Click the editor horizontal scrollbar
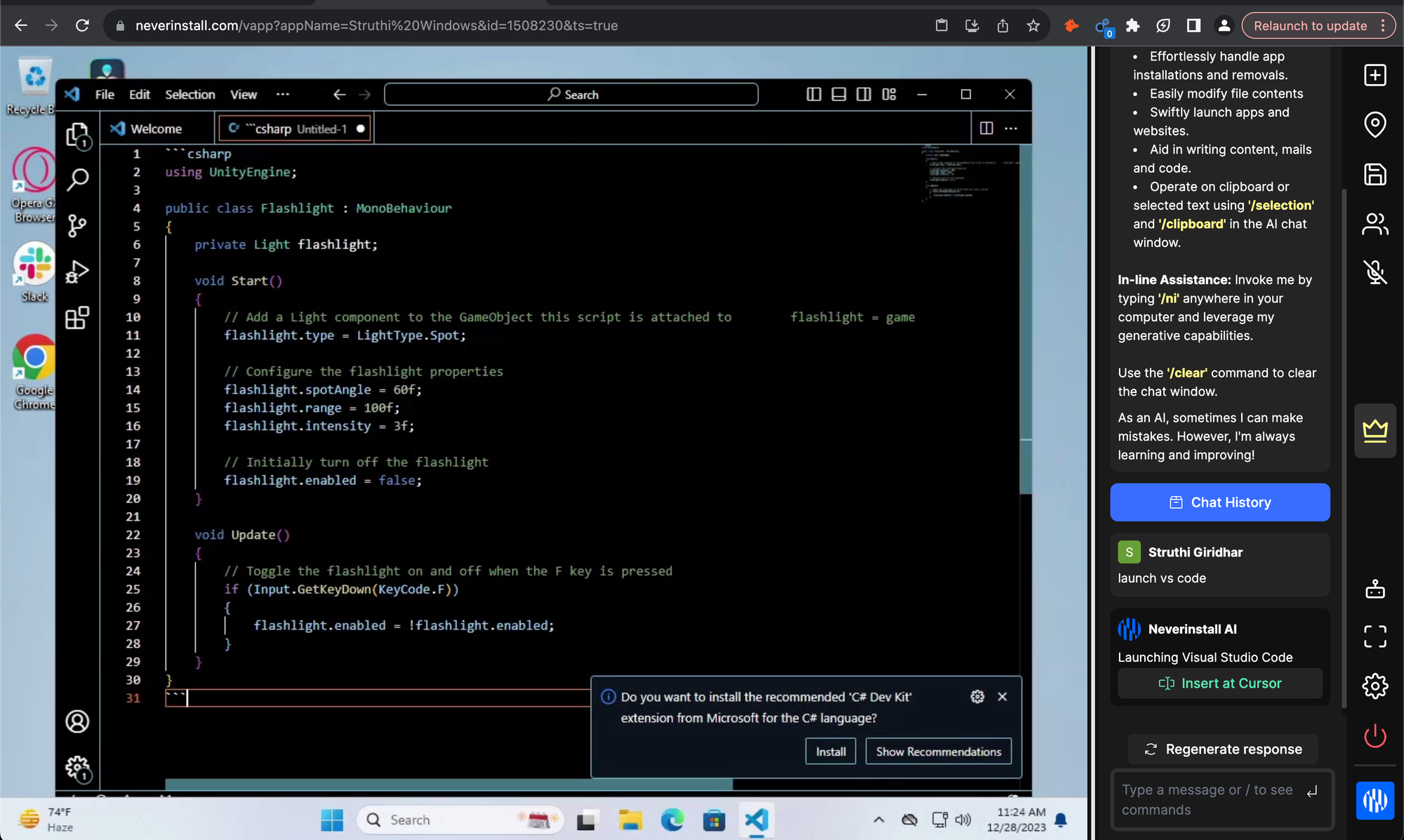 [449, 784]
